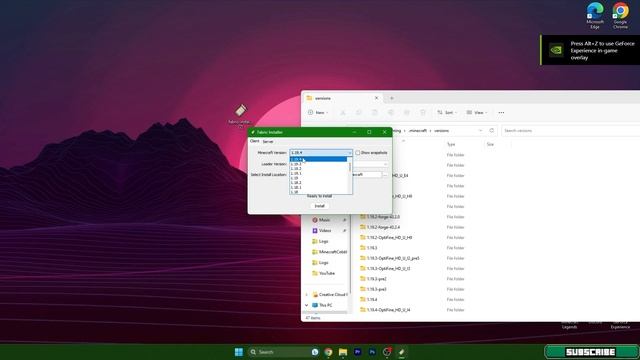640x360 pixels.
Task: Open Music in the Explorer sidebar
Action: [x=324, y=220]
